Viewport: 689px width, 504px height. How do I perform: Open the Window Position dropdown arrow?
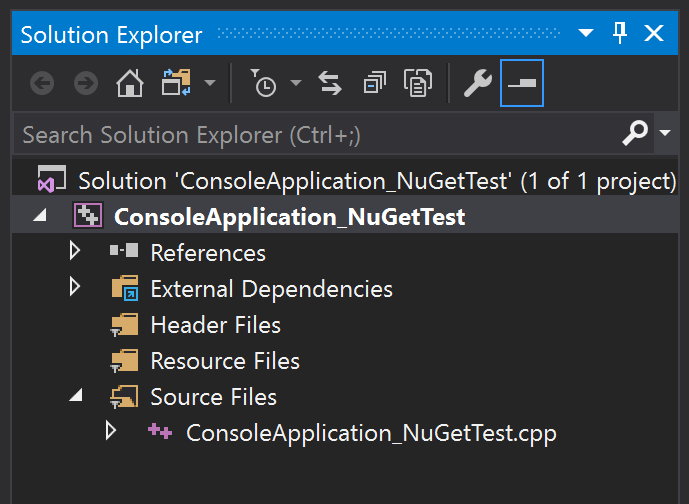pyautogui.click(x=586, y=35)
